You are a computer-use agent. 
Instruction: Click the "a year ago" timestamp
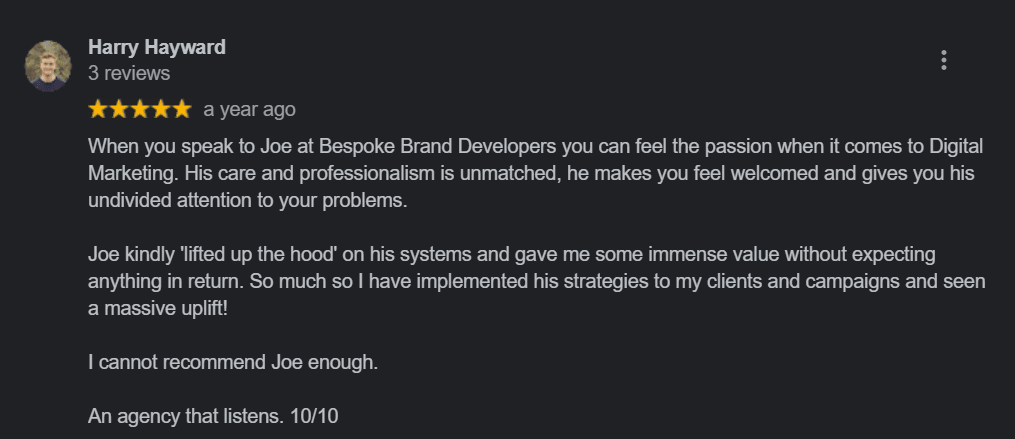click(249, 109)
